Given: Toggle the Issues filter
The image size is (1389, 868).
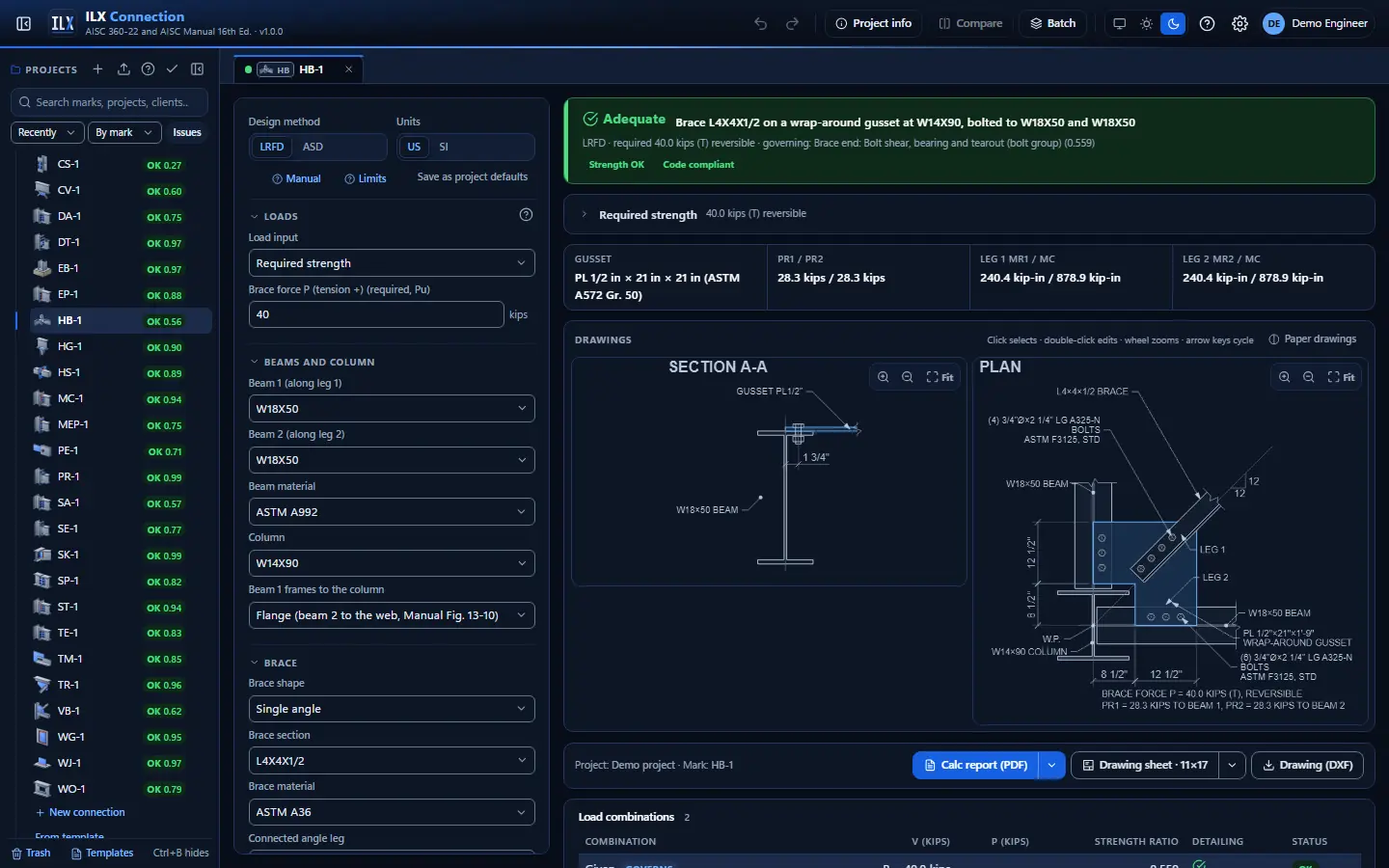Looking at the screenshot, I should pyautogui.click(x=187, y=132).
